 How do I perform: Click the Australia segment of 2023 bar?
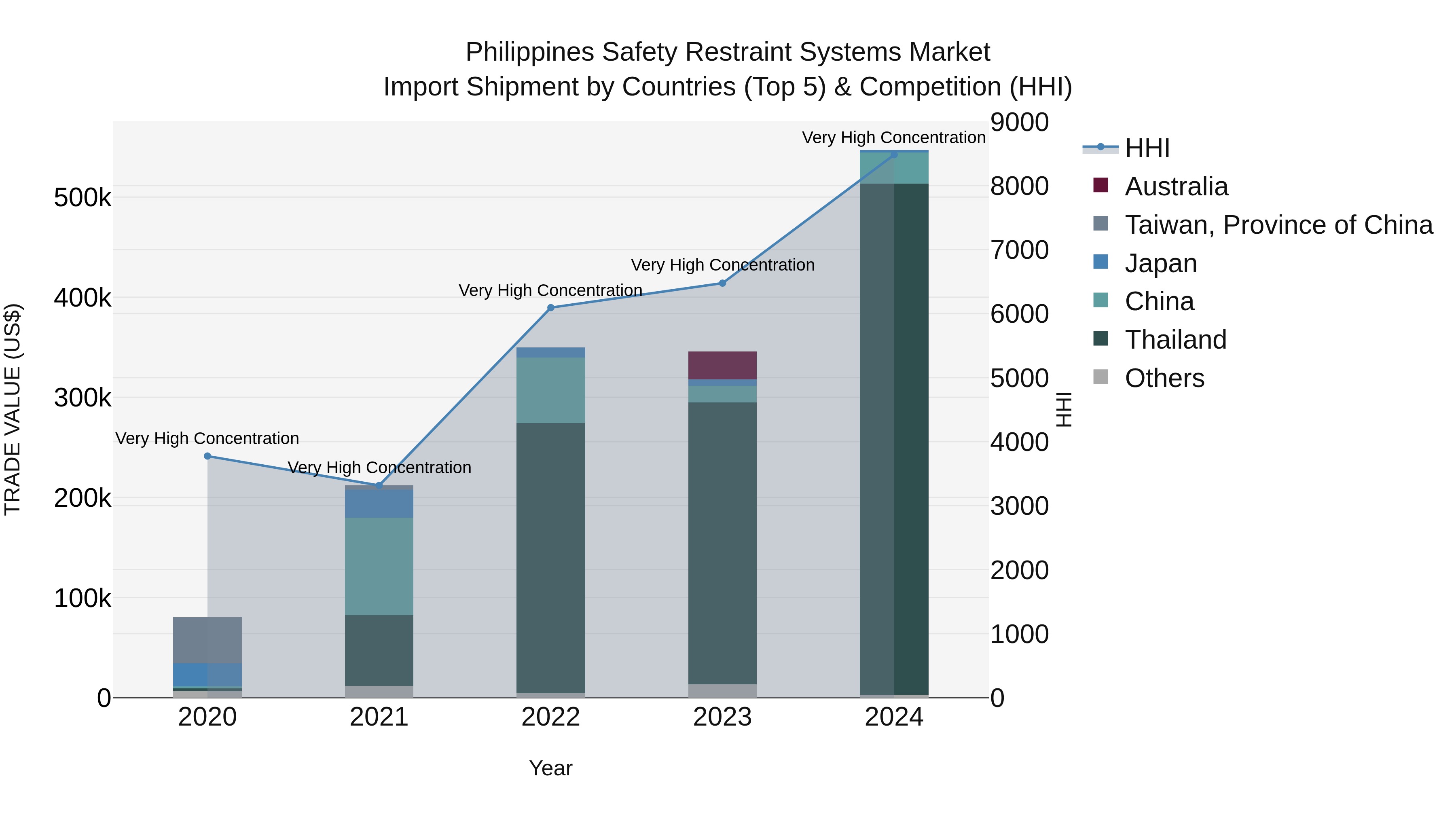(x=722, y=366)
